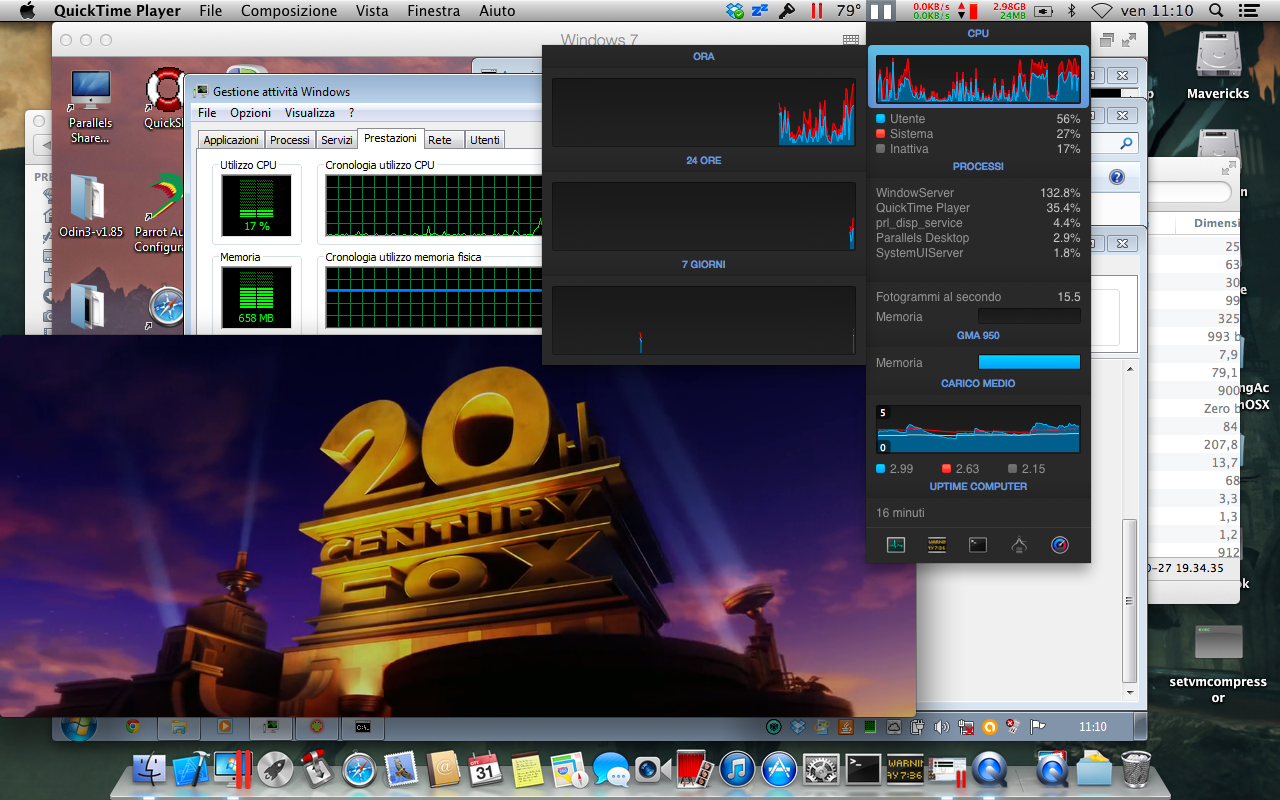Open Launchpad rocket in the Dock

pyautogui.click(x=275, y=768)
